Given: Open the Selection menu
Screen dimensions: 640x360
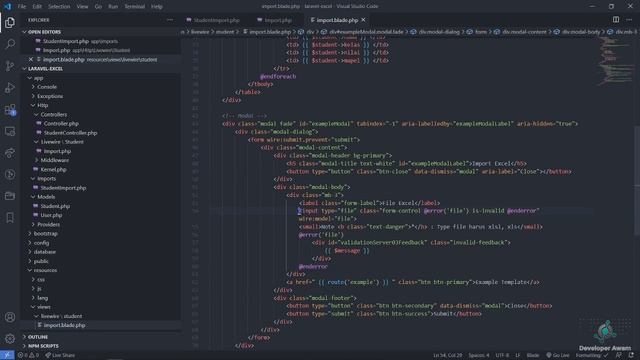Looking at the screenshot, I should pos(59,7).
